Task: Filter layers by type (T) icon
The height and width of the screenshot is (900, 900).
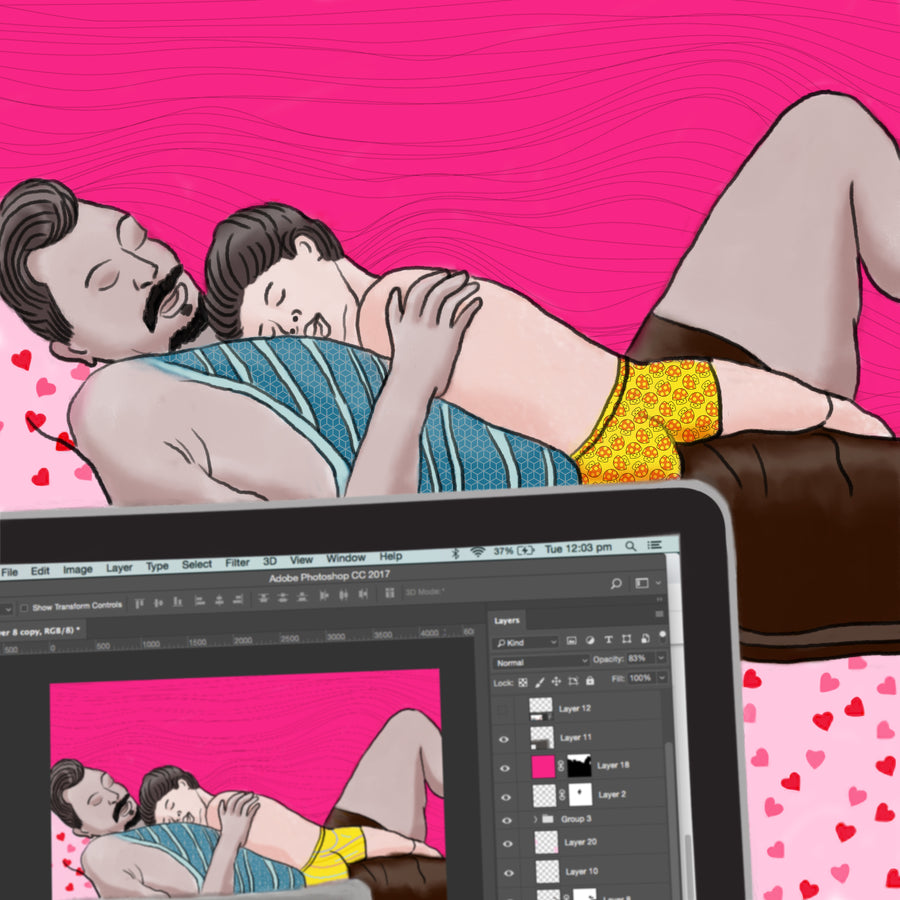Action: (x=608, y=640)
